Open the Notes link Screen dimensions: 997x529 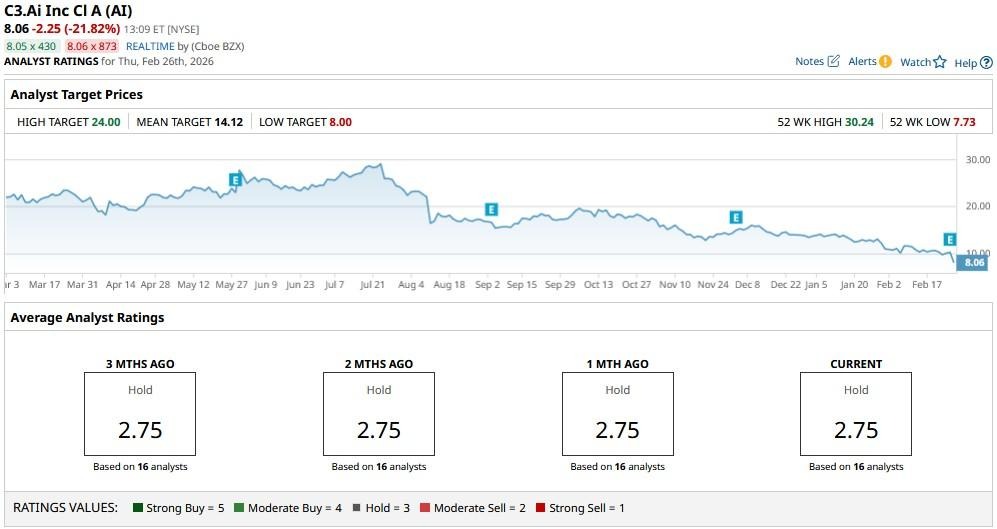pos(809,61)
